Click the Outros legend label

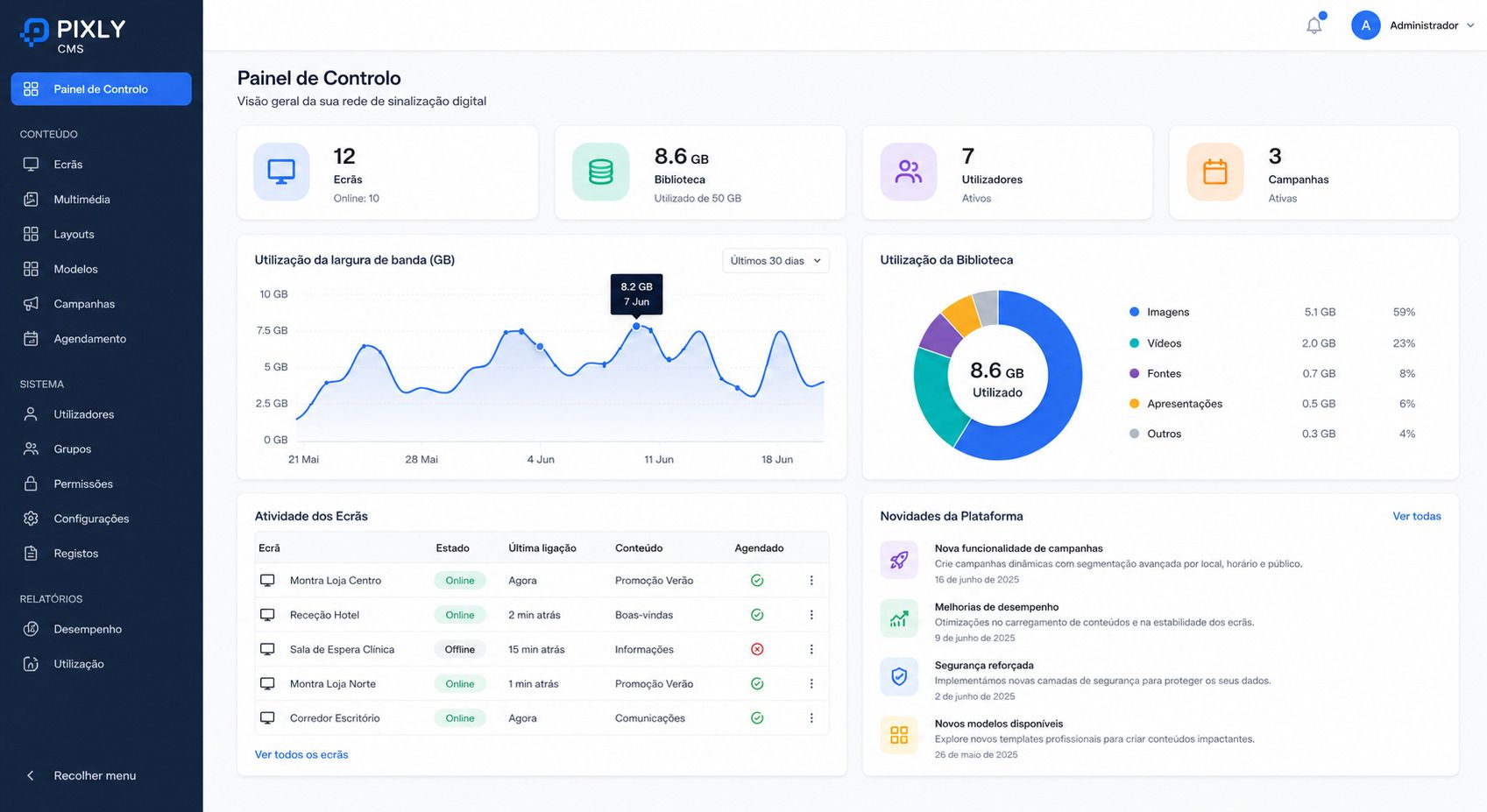point(1164,434)
